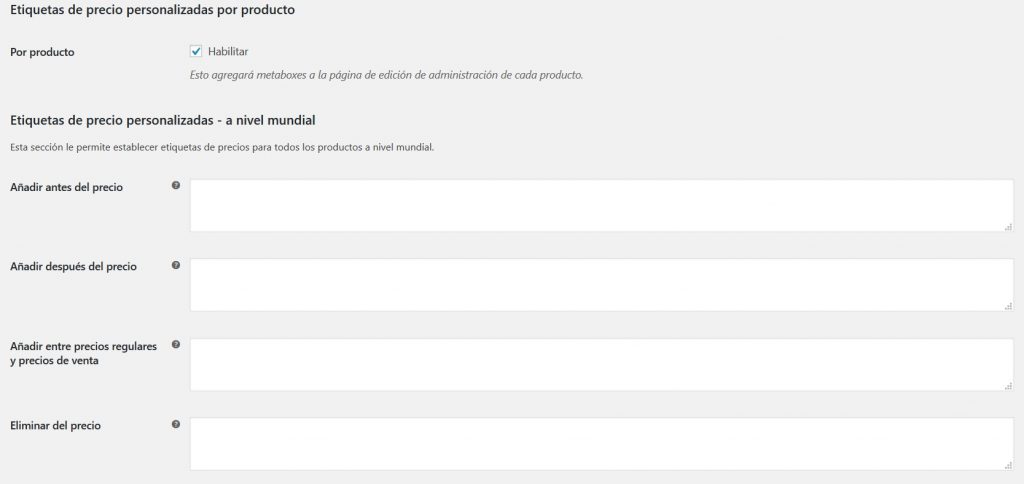Click the Eliminar del precio label
Screen dimensions: 1024x484
coord(55,426)
